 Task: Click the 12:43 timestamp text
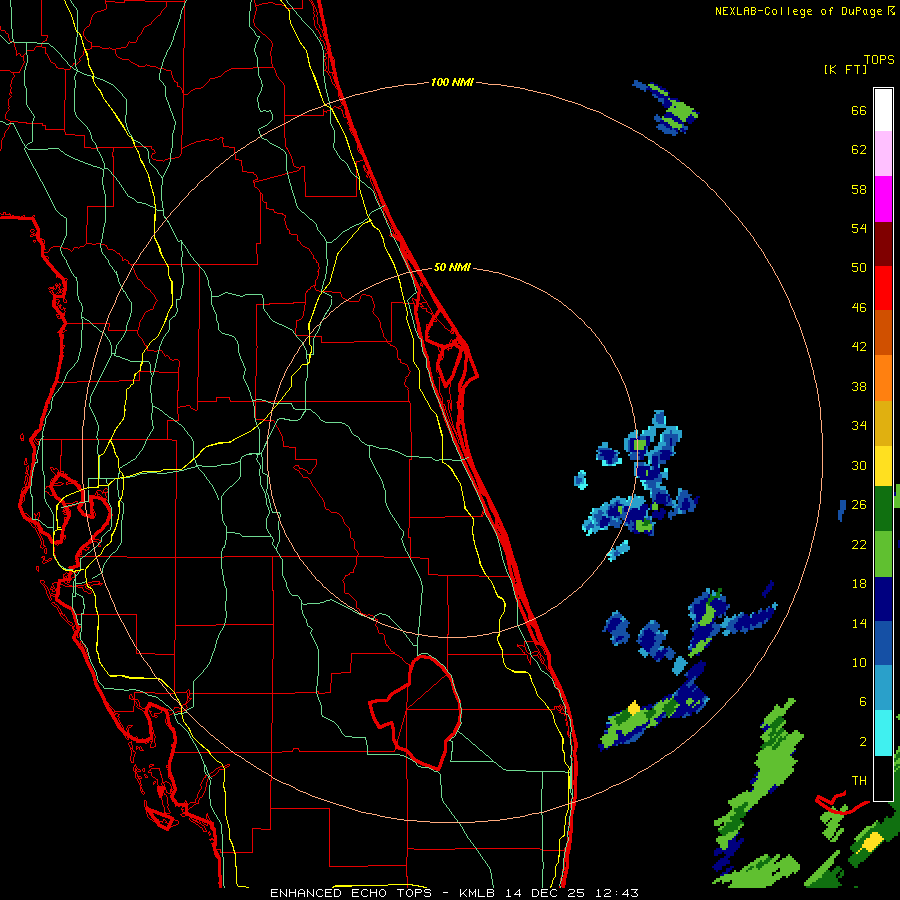[617, 893]
